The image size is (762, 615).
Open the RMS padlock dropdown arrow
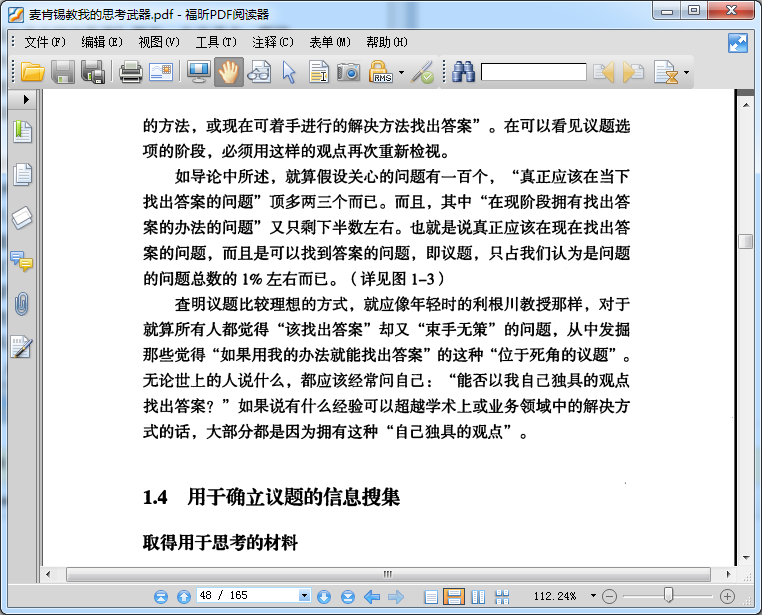[x=401, y=72]
